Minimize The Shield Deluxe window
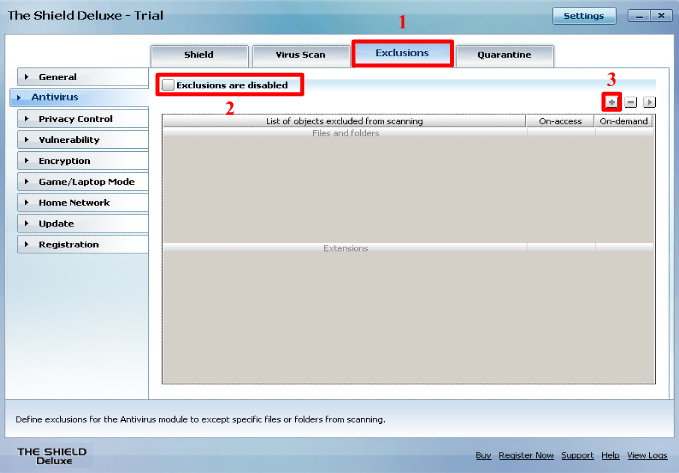 coord(639,16)
